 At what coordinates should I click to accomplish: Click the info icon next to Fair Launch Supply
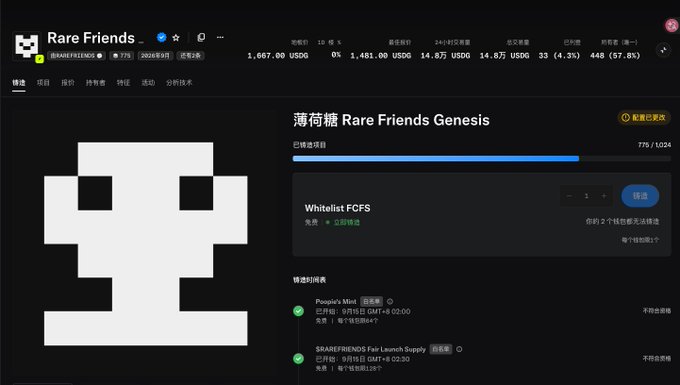pos(459,349)
